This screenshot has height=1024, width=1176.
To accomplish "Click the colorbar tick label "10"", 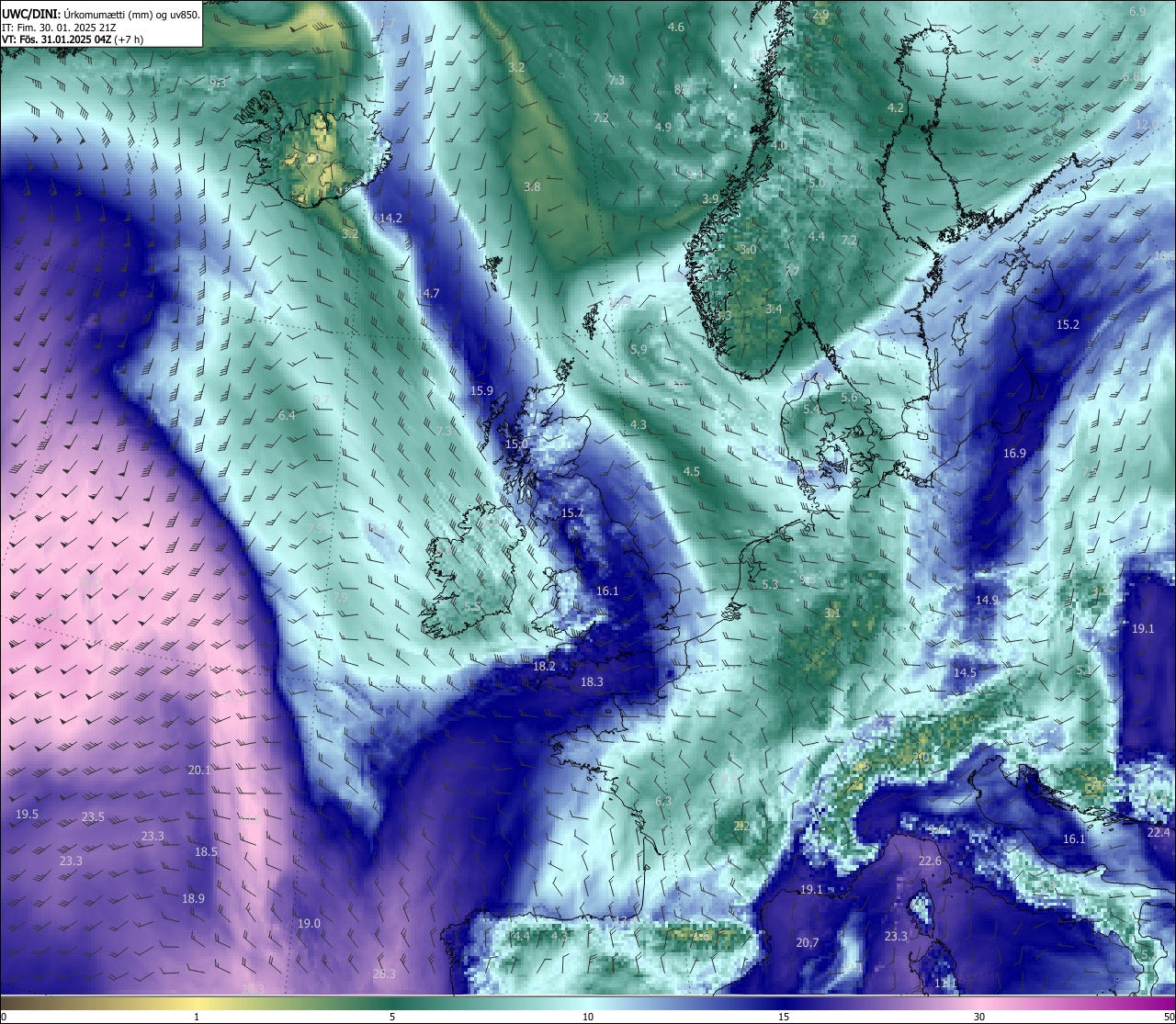I will (588, 1017).
